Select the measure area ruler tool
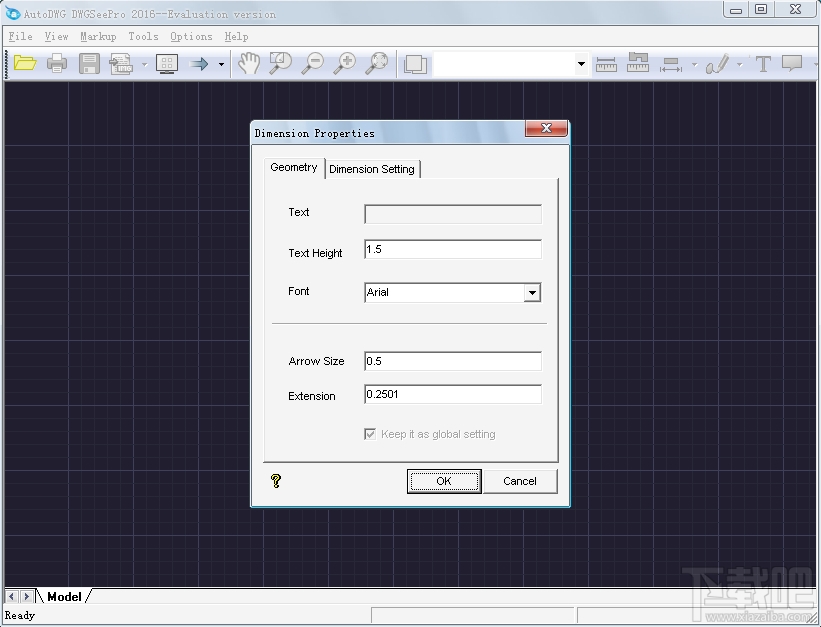Image resolution: width=821 pixels, height=627 pixels. pyautogui.click(x=638, y=63)
